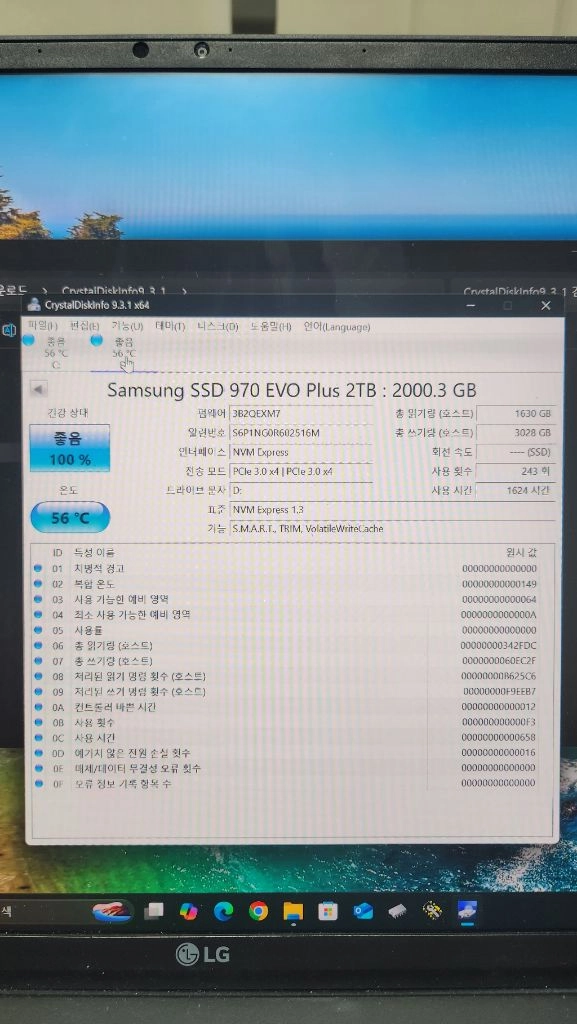
Task: Select row 0E 매체/데이터 무결성 오류 횟수
Action: (285, 769)
